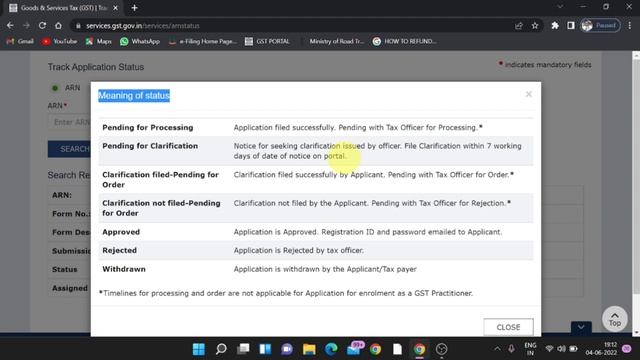Open the Paused profile button
The image size is (640, 360).
(600, 25)
